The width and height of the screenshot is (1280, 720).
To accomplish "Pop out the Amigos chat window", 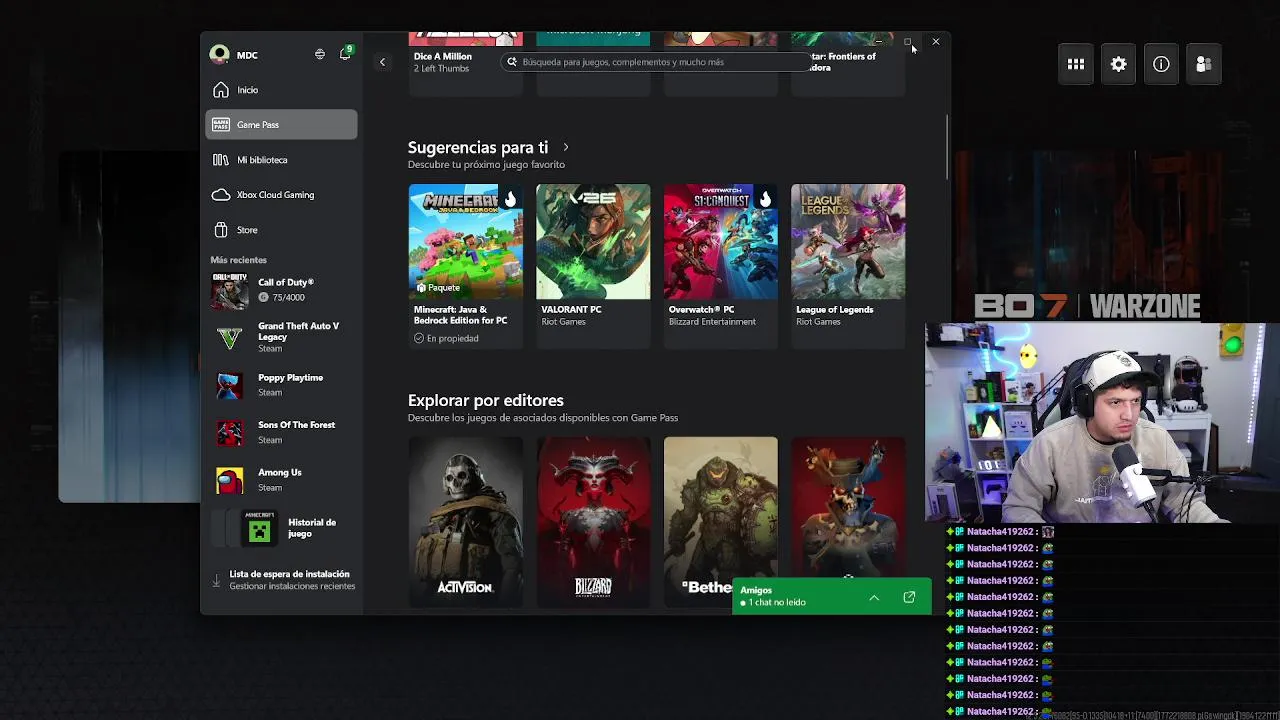I will click(x=909, y=598).
